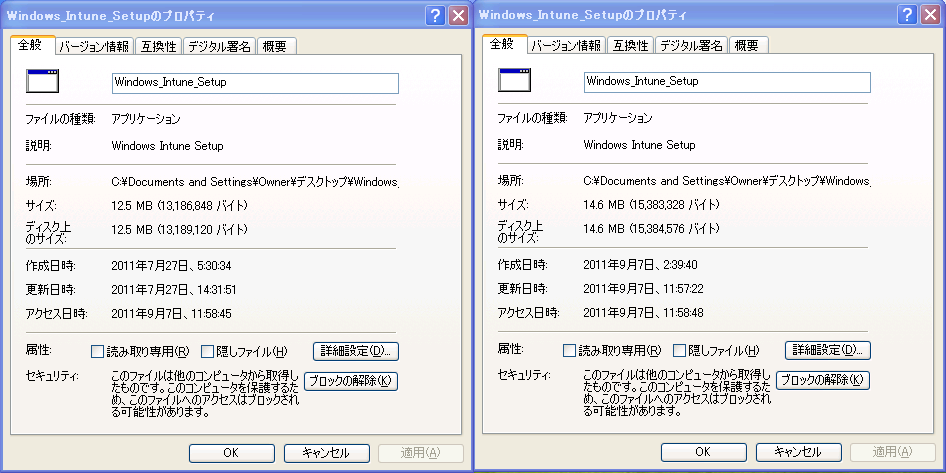Click the right window's title bar text

pyautogui.click(x=582, y=16)
